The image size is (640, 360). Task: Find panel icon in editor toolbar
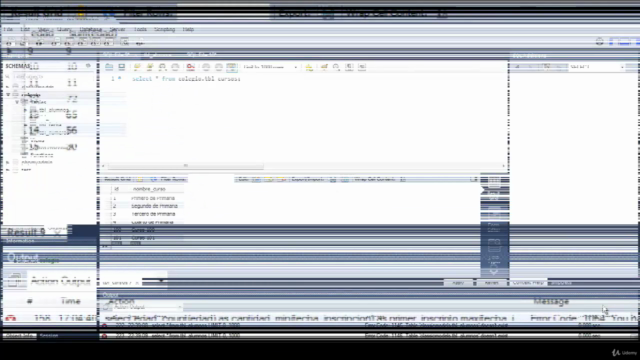(336, 67)
